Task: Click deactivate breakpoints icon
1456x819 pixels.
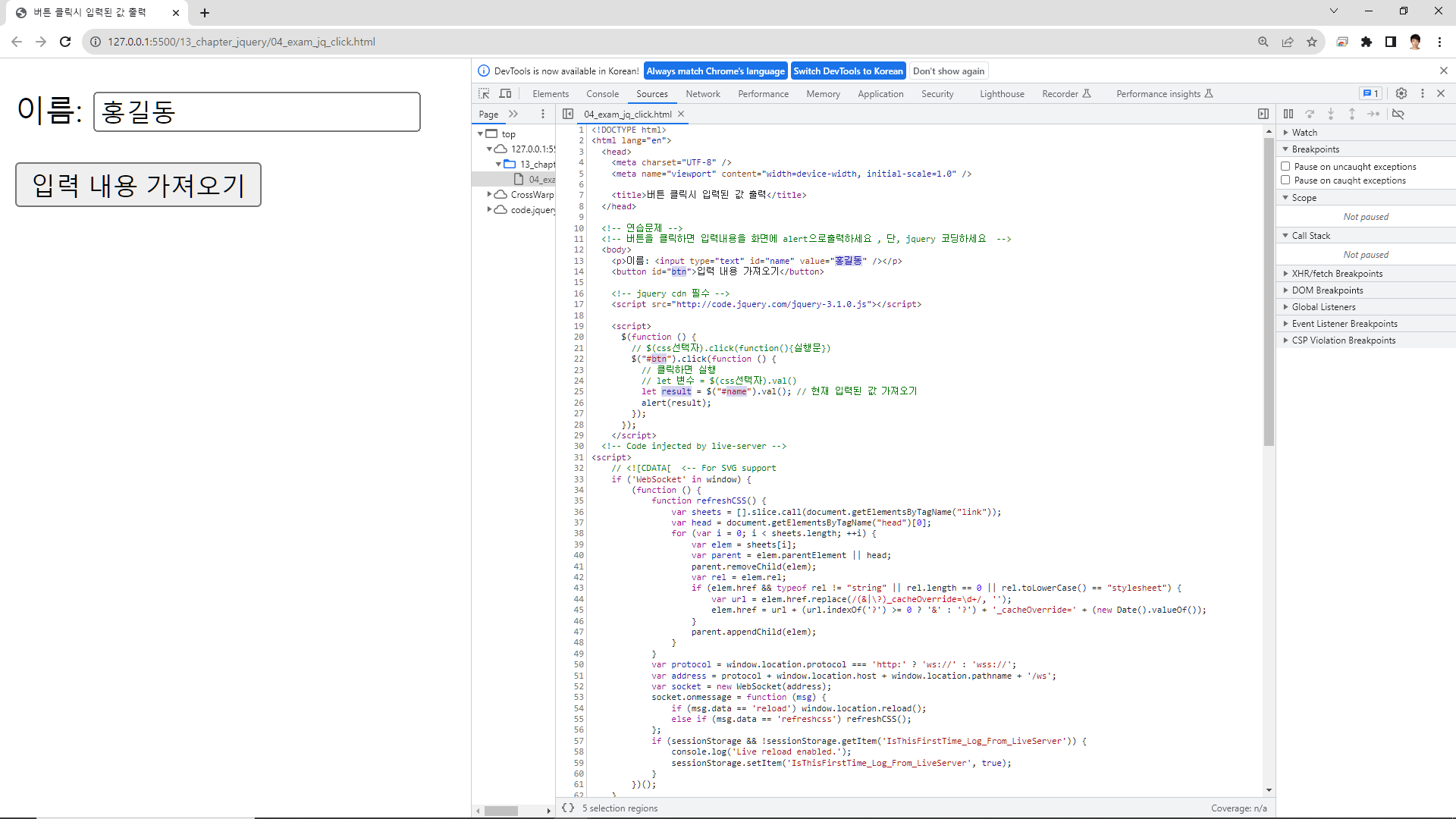Action: tap(1398, 114)
